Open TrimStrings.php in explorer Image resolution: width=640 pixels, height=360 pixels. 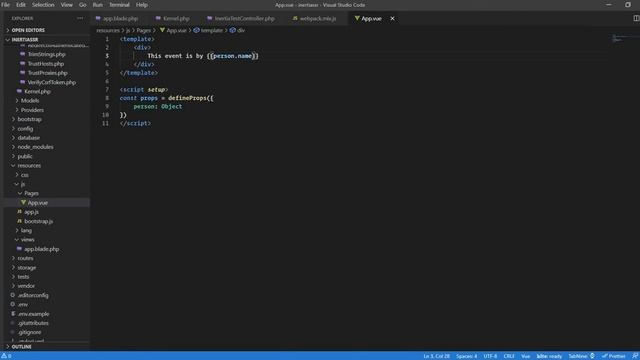coord(46,54)
